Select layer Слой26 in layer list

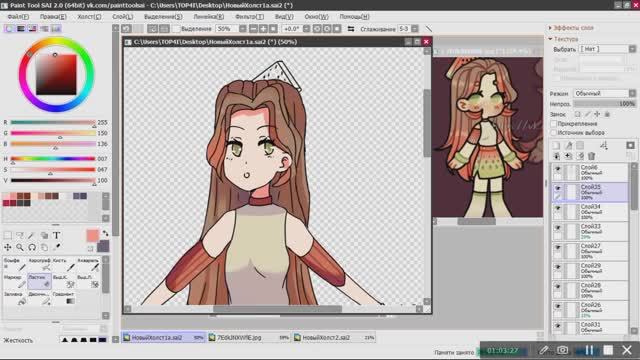(x=590, y=309)
